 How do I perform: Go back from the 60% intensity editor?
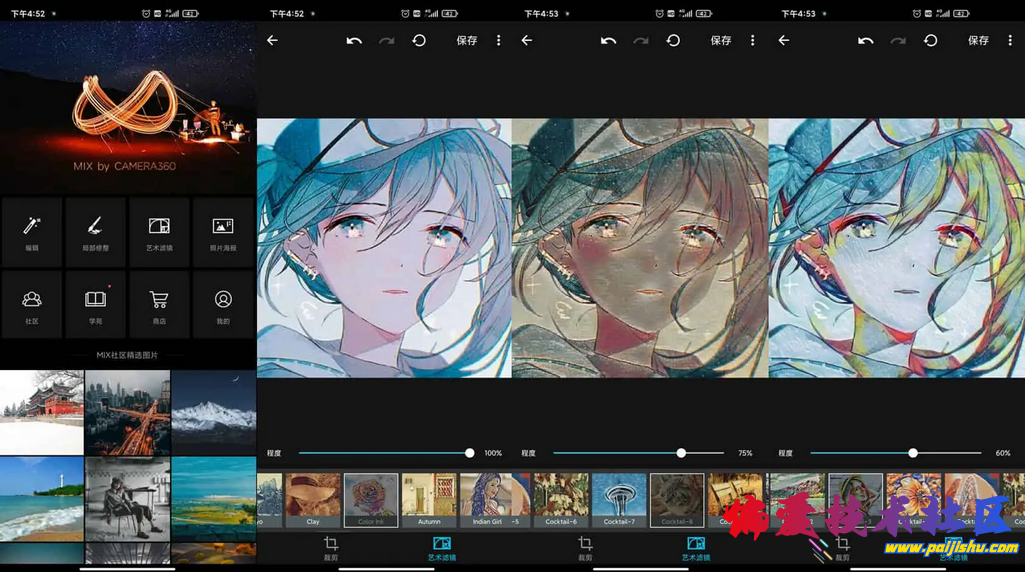[784, 41]
